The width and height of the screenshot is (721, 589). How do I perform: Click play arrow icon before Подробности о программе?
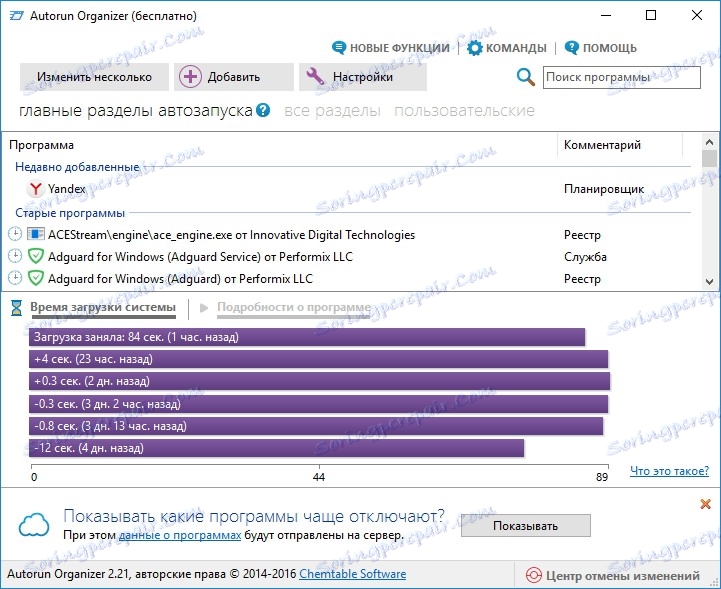204,308
